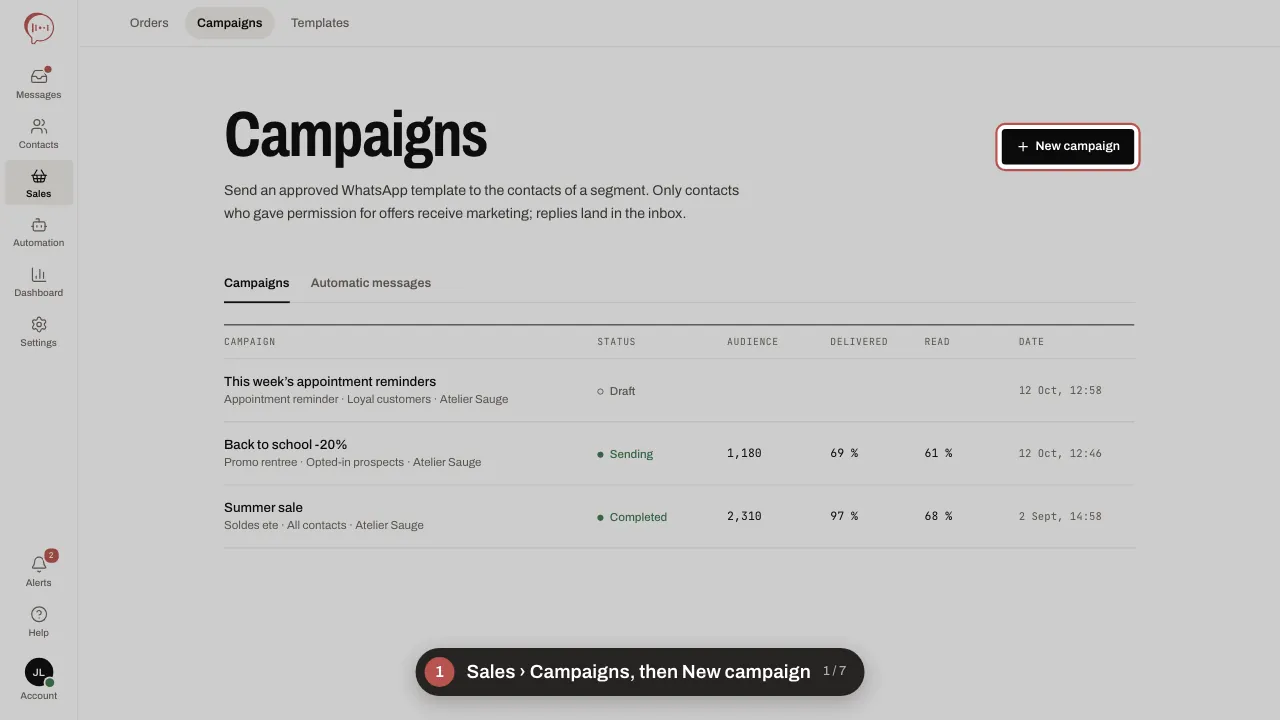1280x720 pixels.
Task: Open the Dashboard chart icon
Action: (x=39, y=275)
